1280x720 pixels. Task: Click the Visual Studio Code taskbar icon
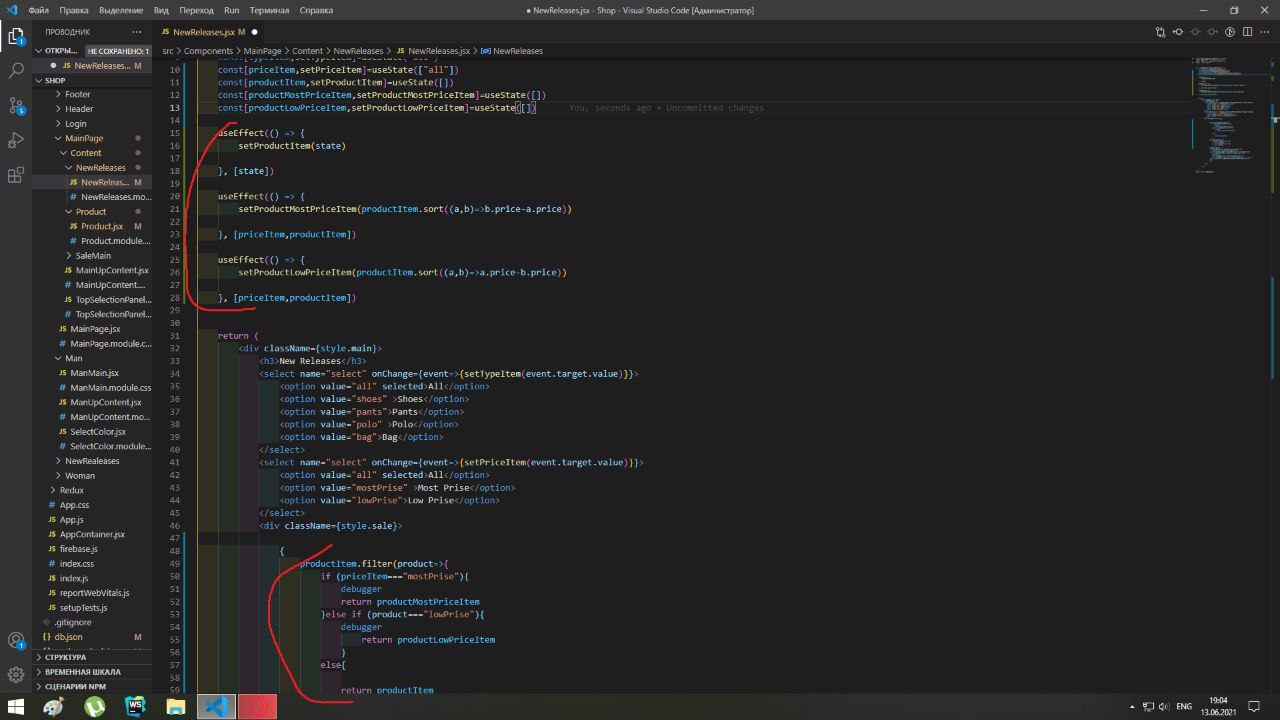[x=216, y=706]
